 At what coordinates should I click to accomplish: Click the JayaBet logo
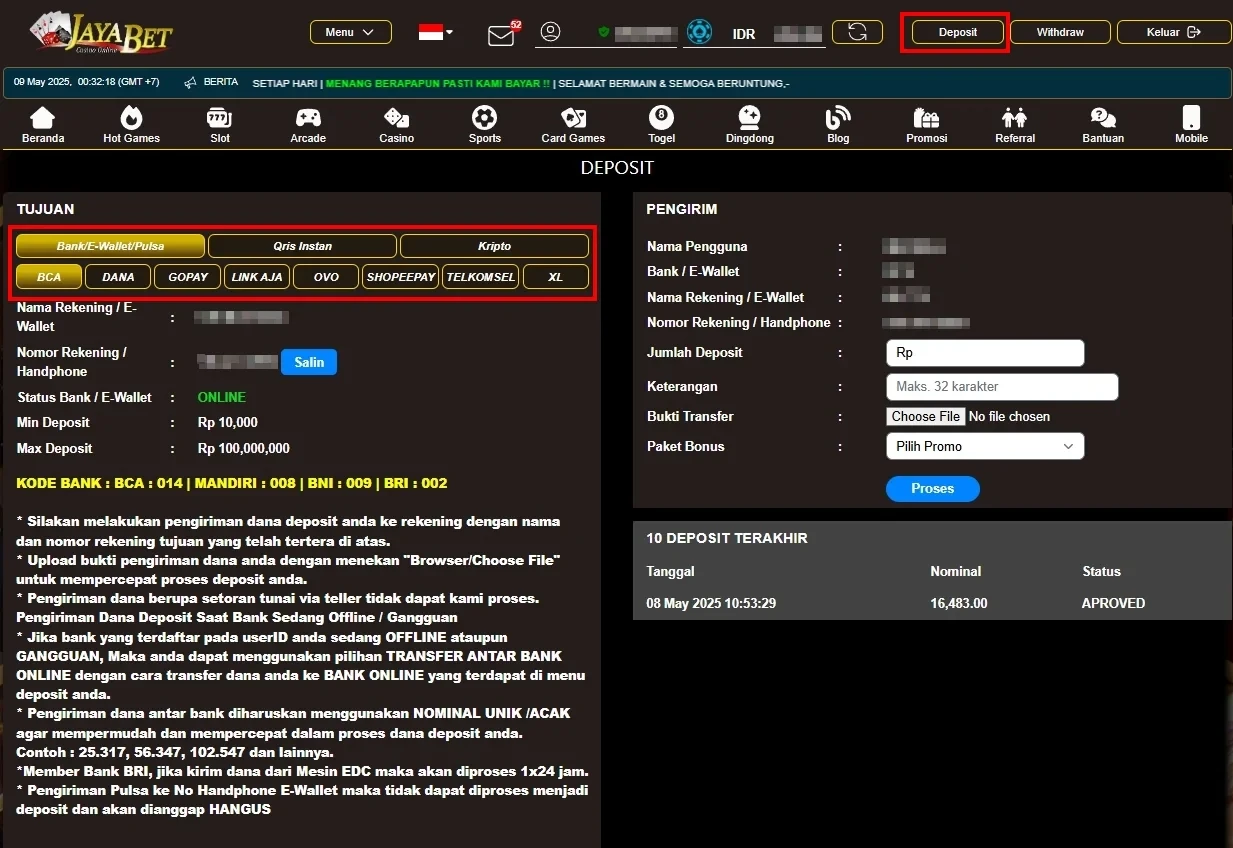coord(101,32)
